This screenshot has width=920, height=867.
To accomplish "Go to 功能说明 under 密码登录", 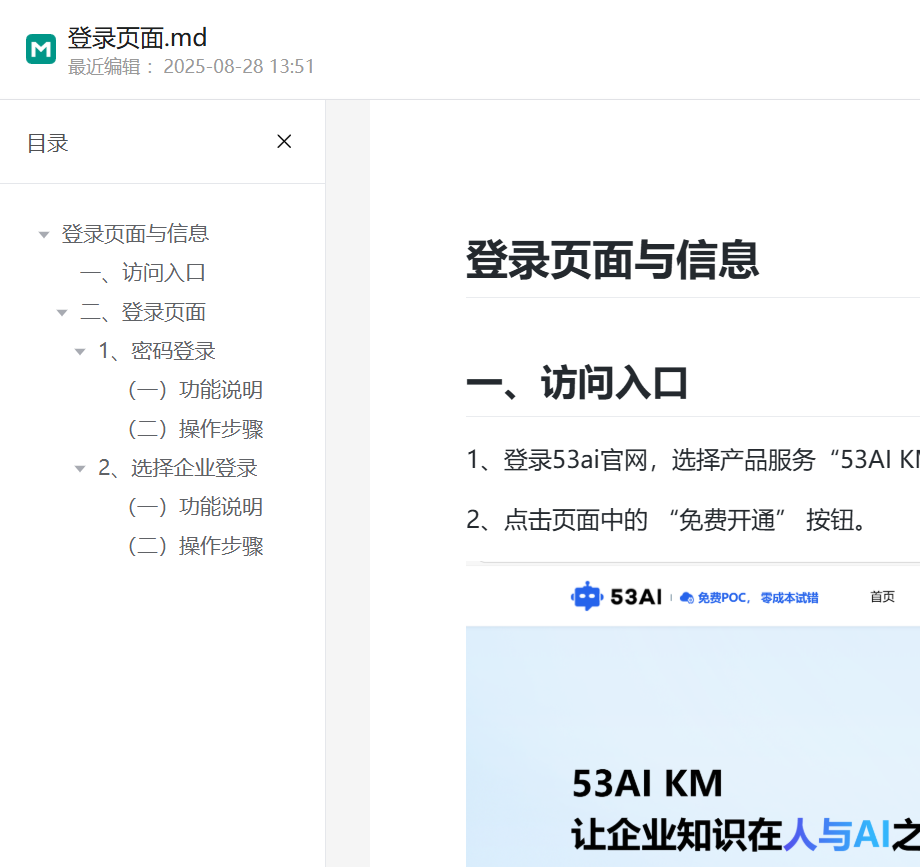I will pyautogui.click(x=195, y=390).
